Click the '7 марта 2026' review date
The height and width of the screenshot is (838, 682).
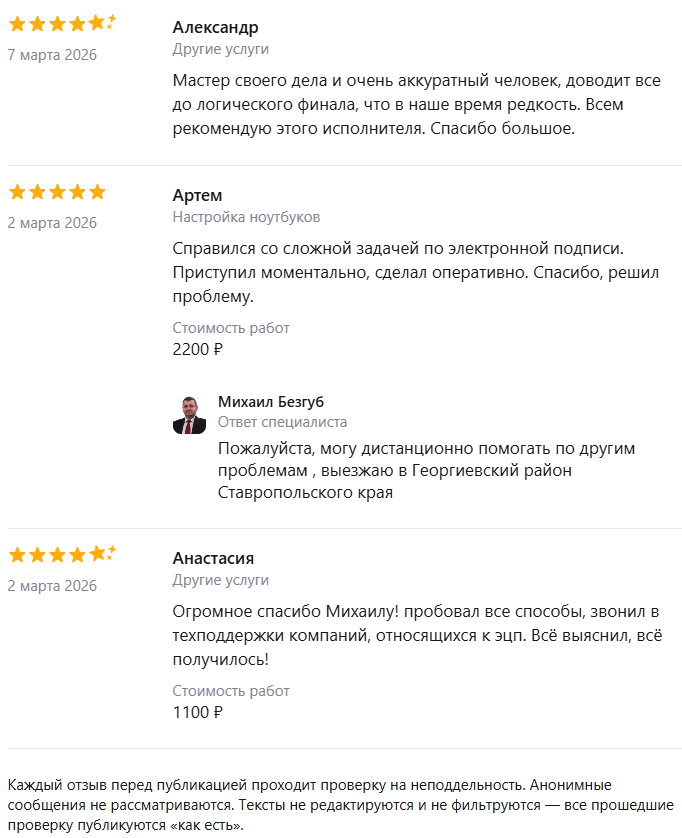tap(52, 55)
